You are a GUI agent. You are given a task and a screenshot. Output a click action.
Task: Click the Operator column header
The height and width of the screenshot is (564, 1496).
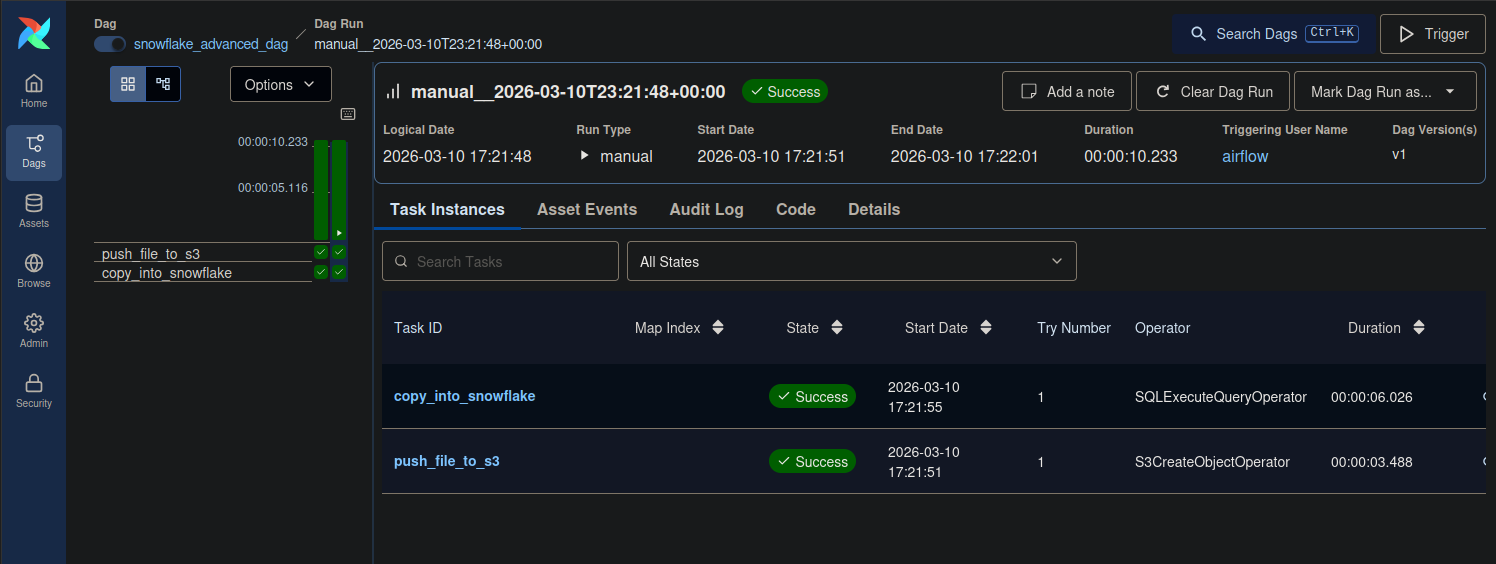point(1163,328)
